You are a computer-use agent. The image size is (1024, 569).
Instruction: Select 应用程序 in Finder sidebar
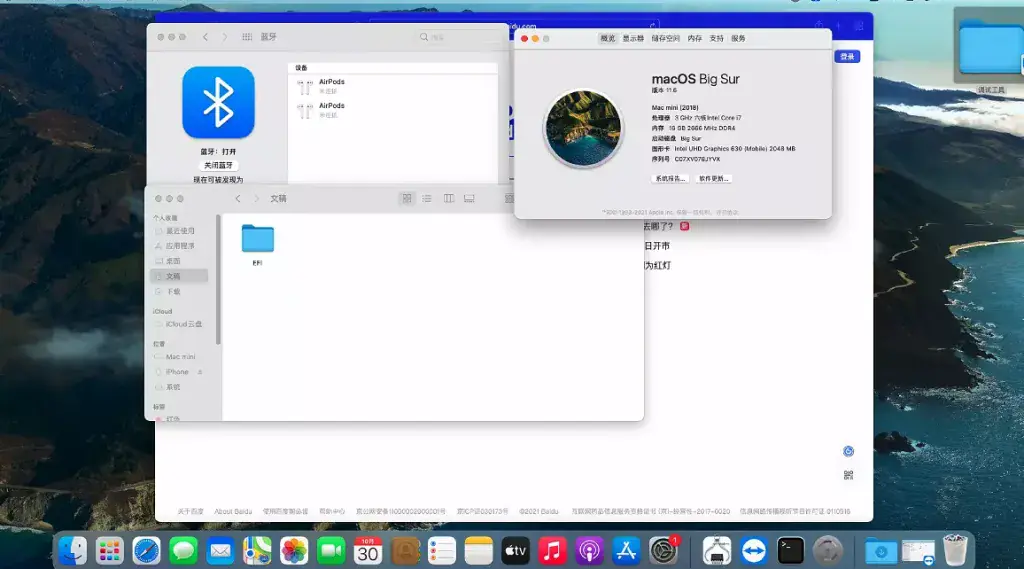[x=180, y=246]
